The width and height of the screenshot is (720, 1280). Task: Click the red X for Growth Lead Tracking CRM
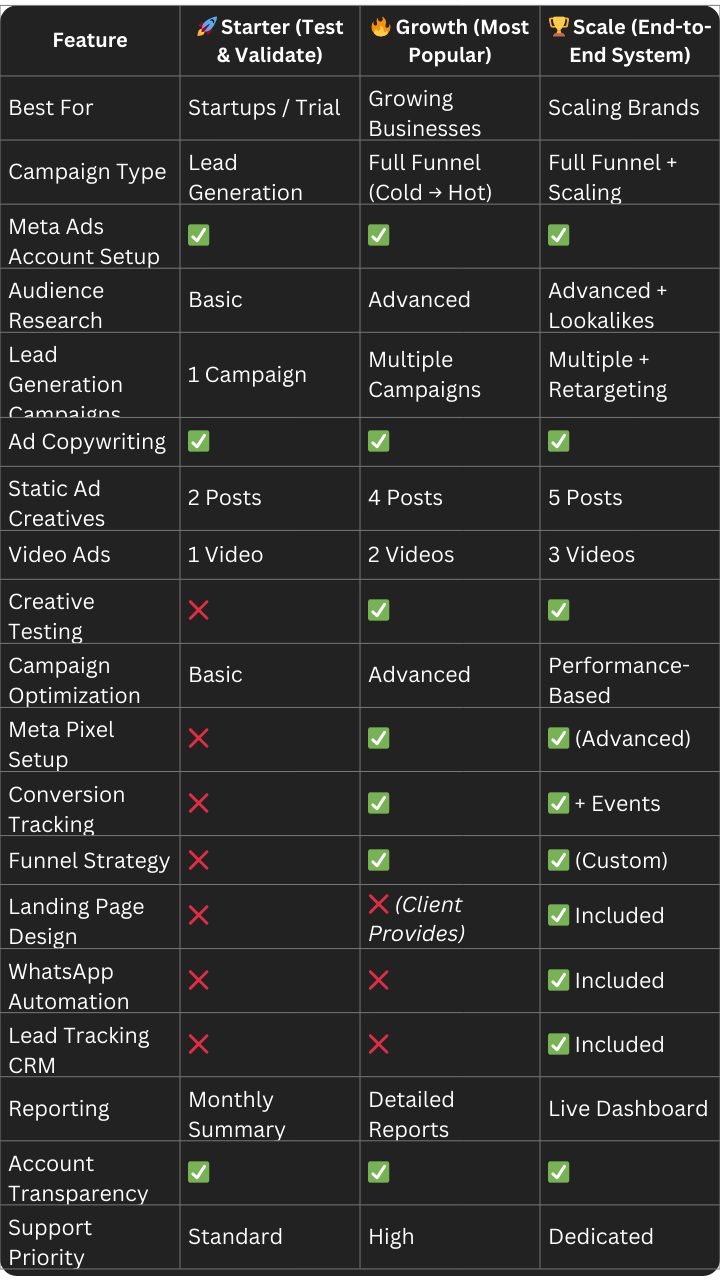[x=379, y=1044]
